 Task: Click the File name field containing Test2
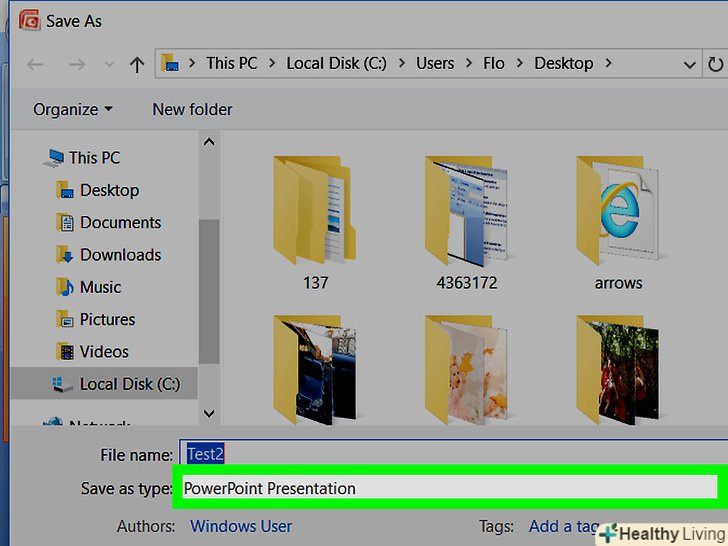click(454, 454)
